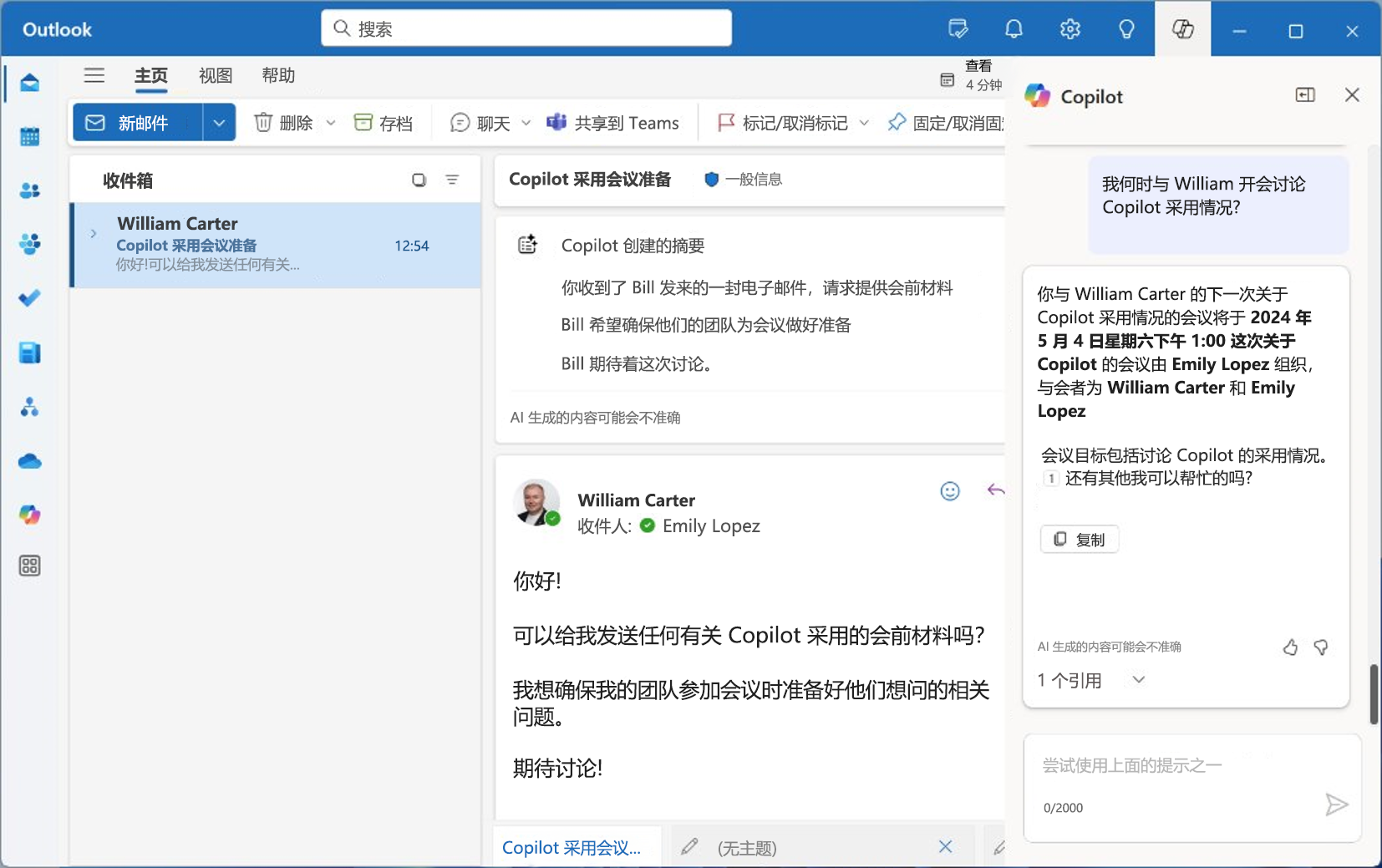The image size is (1382, 868).
Task: Click the 收件箱 folder title
Action: [x=128, y=180]
